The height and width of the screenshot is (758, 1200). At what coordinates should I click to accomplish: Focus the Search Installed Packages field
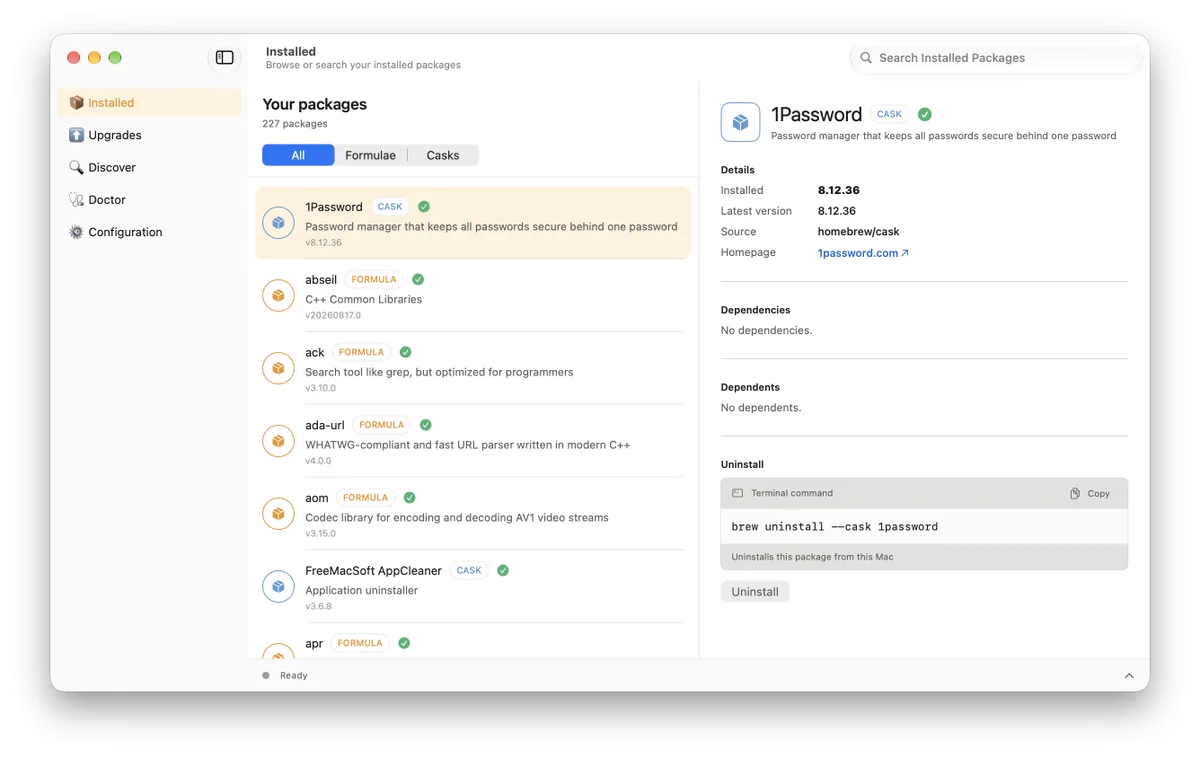click(x=996, y=58)
